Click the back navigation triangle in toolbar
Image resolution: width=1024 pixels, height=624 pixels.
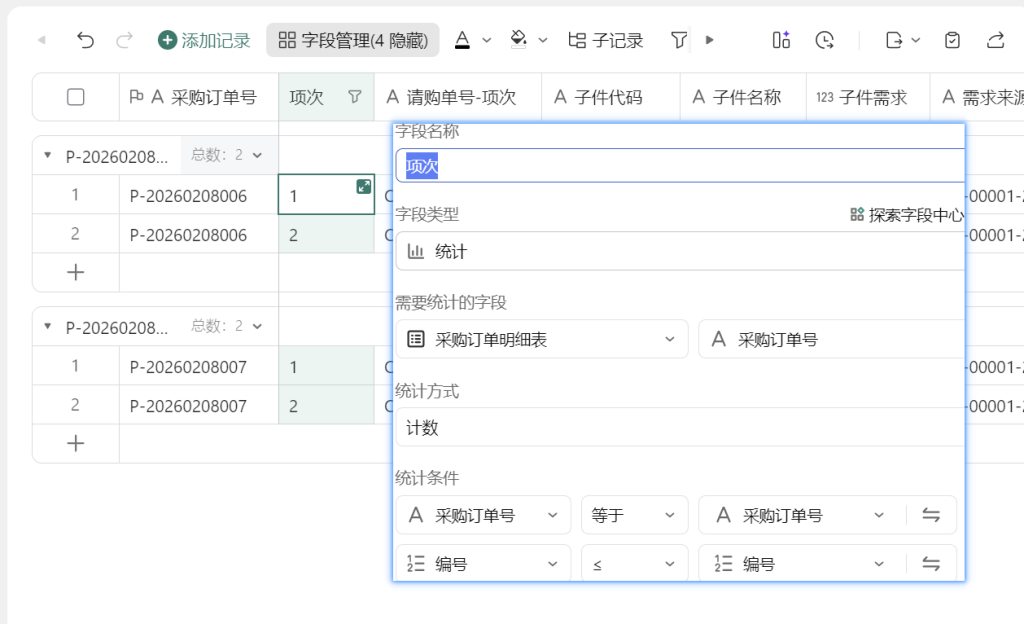pyautogui.click(x=42, y=40)
